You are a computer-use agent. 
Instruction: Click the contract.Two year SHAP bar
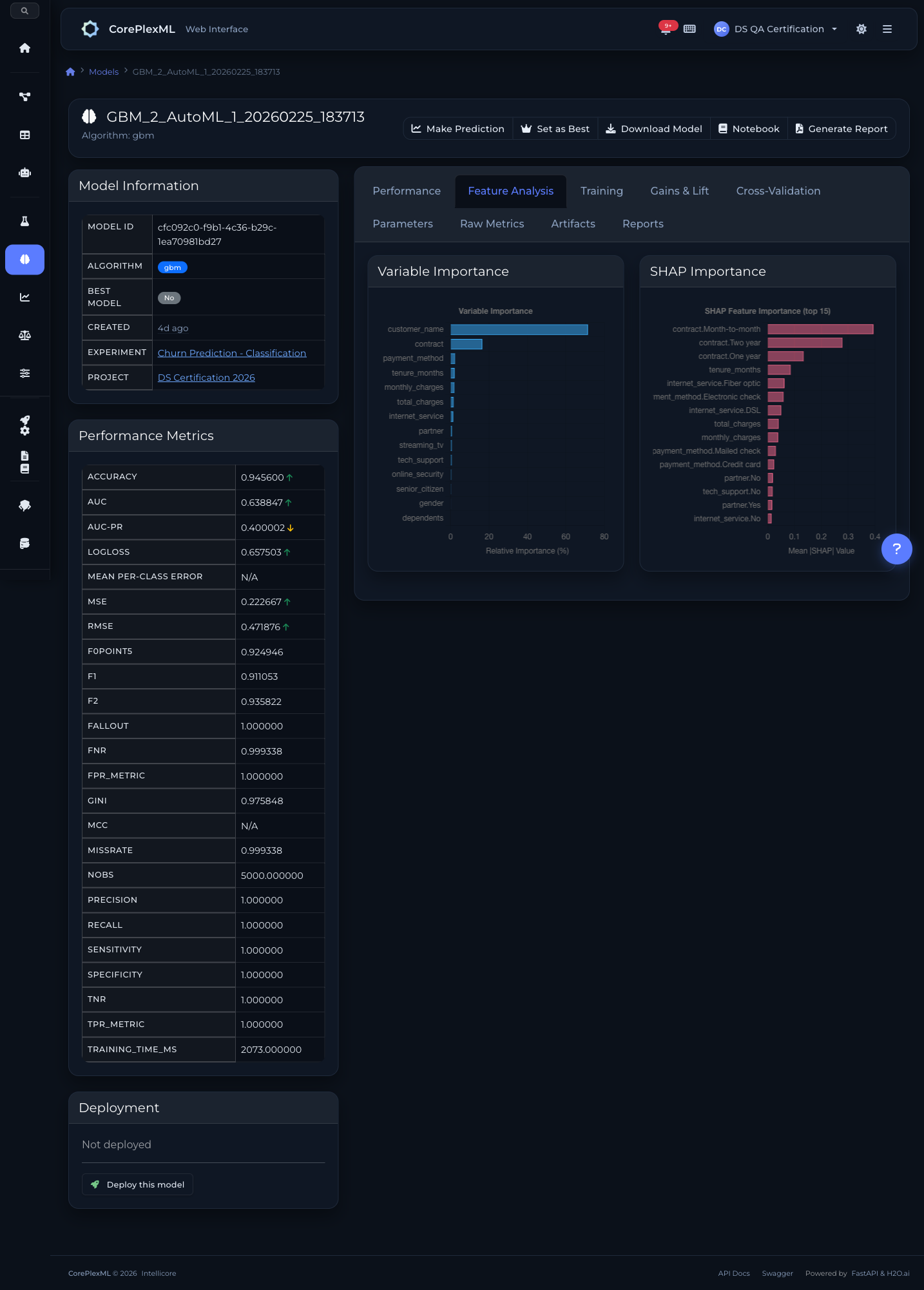[805, 343]
